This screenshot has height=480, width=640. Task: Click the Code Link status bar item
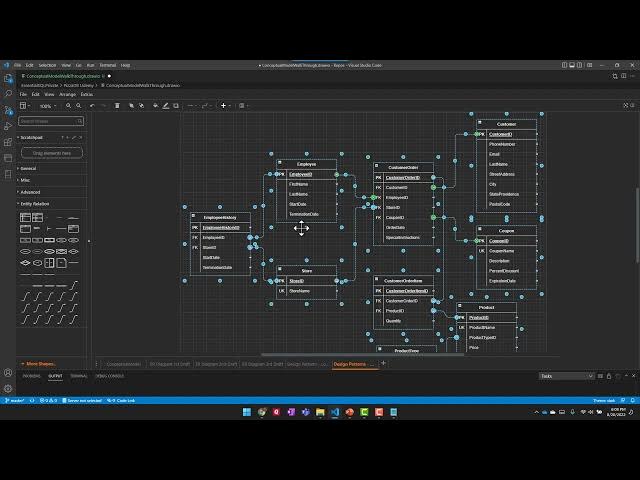tap(121, 400)
